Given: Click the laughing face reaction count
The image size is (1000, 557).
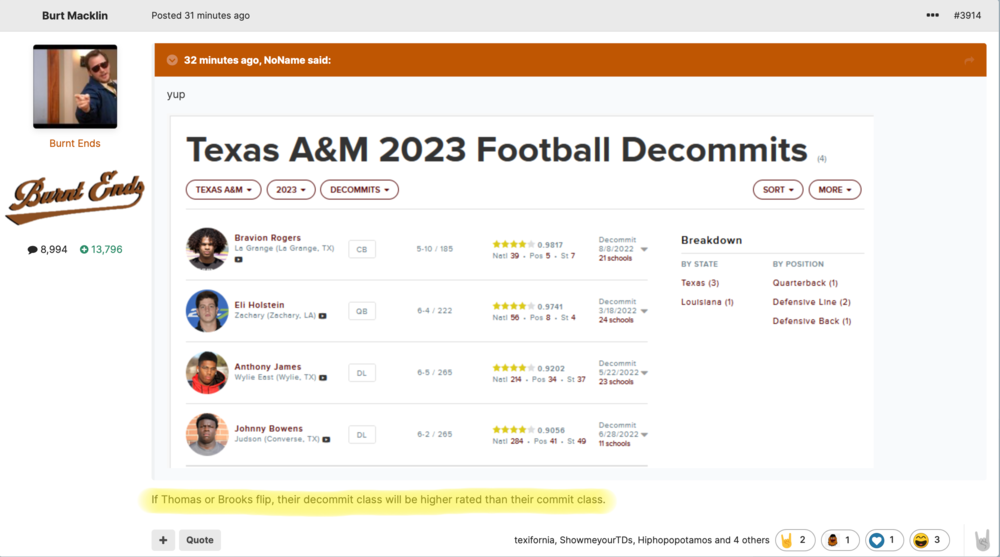Looking at the screenshot, I should coord(929,540).
